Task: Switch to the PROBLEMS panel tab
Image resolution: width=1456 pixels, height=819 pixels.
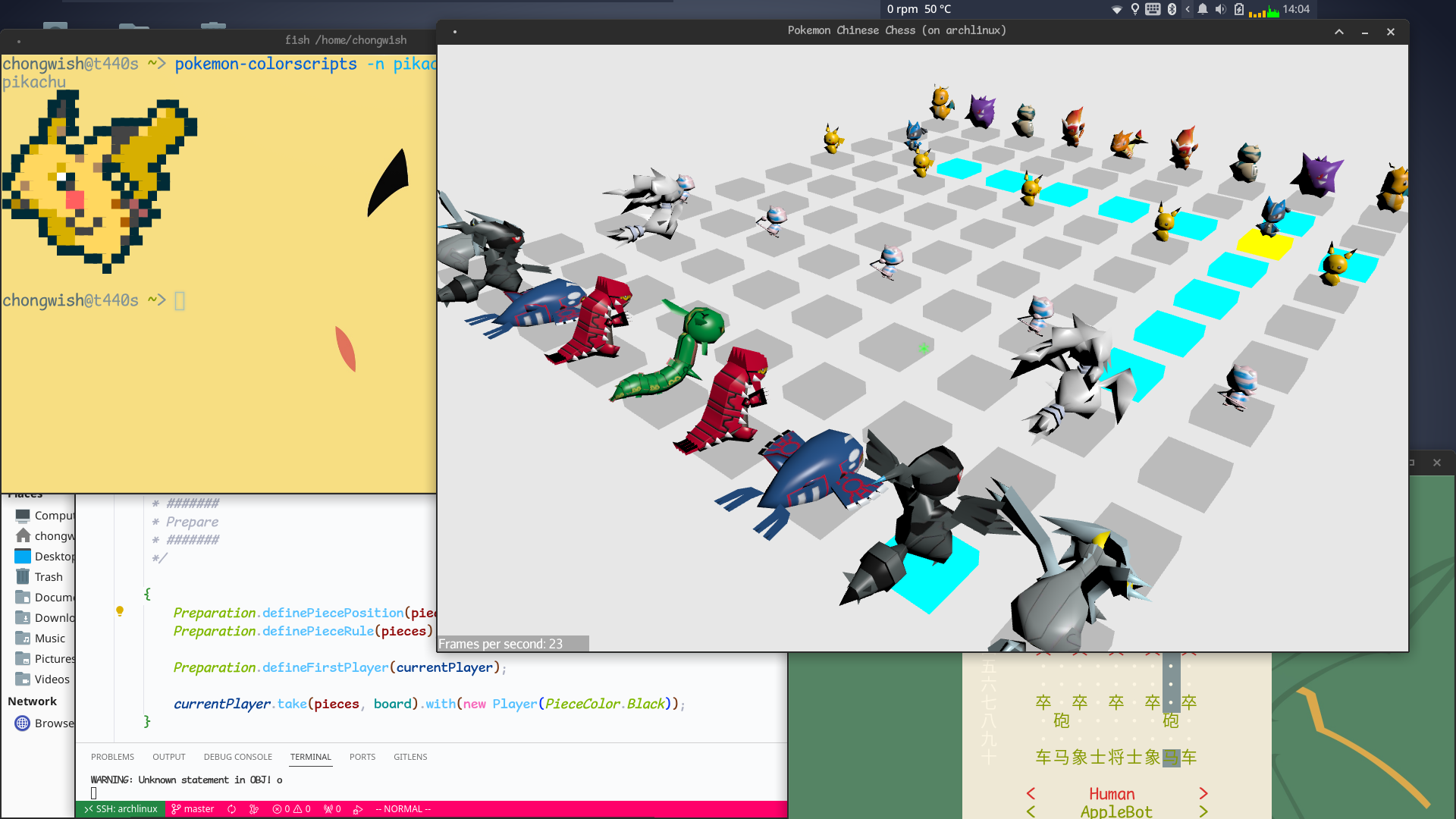Action: click(112, 757)
